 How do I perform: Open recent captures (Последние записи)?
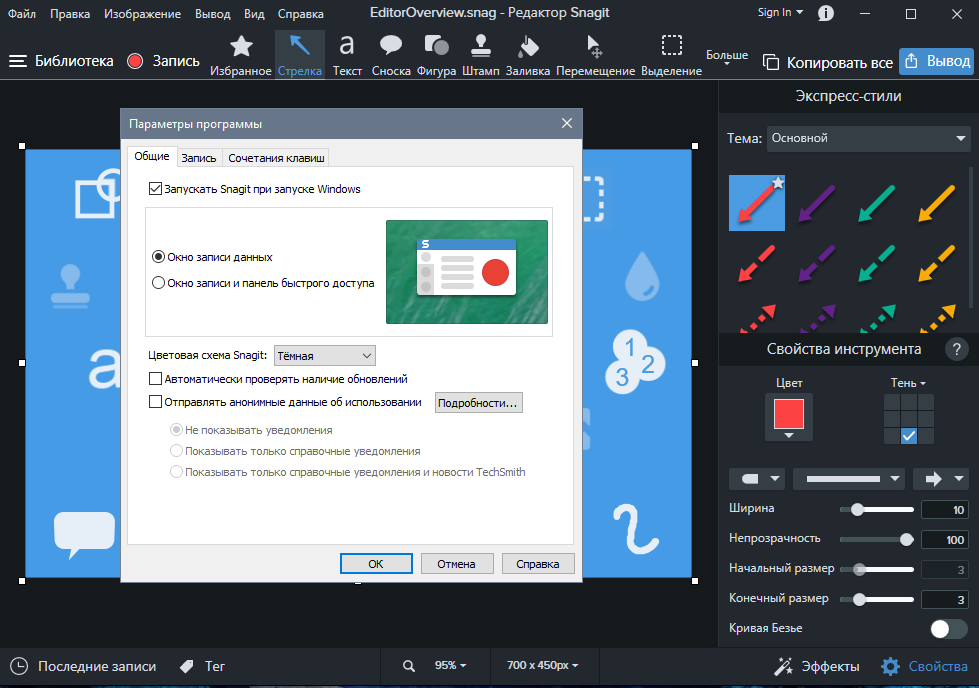click(84, 666)
